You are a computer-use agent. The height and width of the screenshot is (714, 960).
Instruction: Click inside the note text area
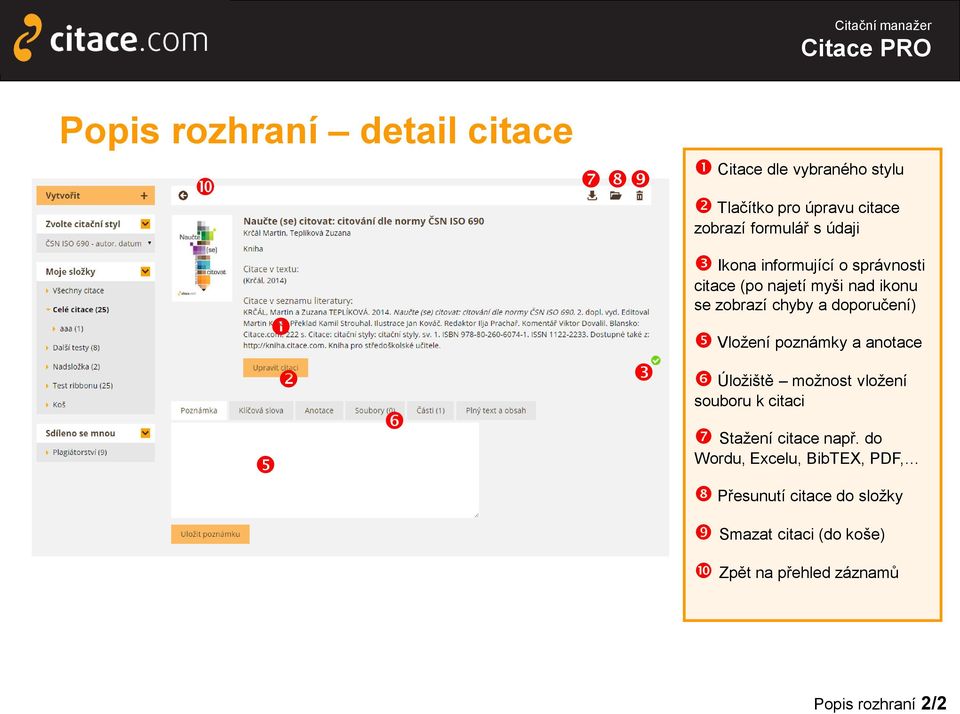[x=325, y=470]
